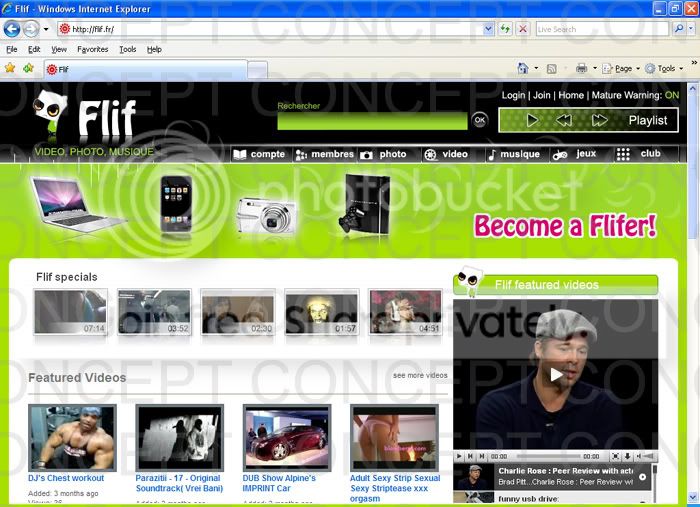Open the Flif specials thumbnail lasting 07:14
This screenshot has width=700, height=507.
point(71,312)
